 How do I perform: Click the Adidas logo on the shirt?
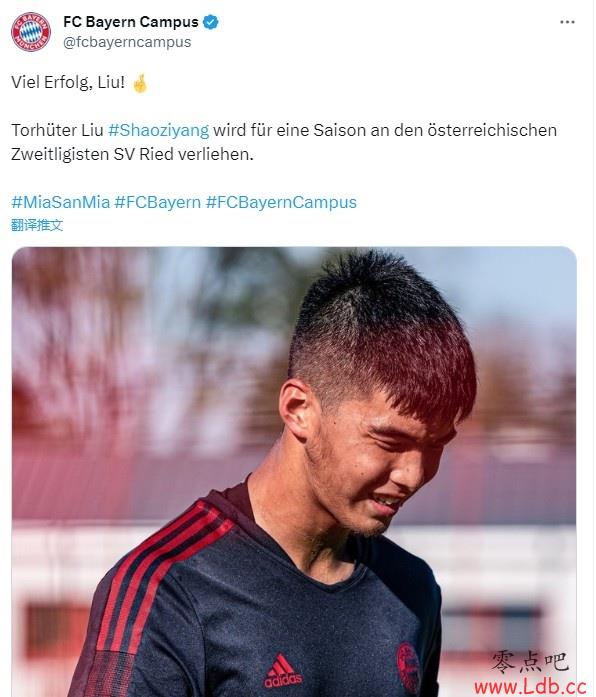tap(283, 671)
